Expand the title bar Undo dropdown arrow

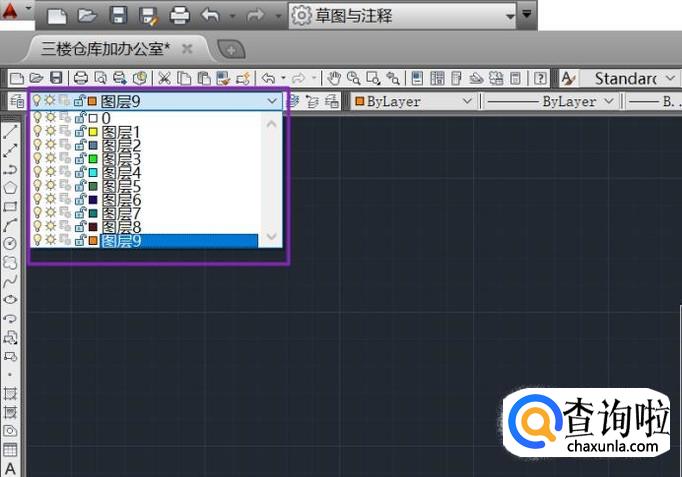(x=233, y=17)
